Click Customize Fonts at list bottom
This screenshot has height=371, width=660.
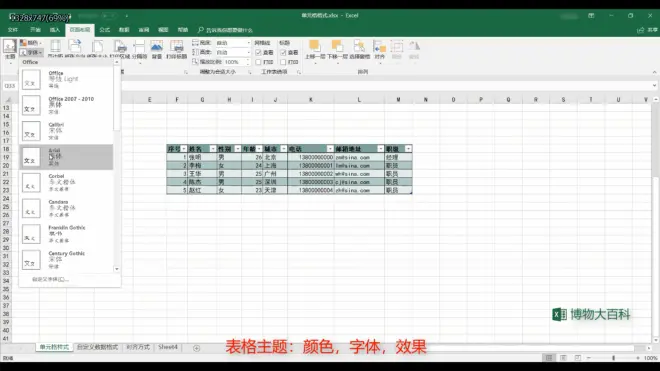[51, 279]
